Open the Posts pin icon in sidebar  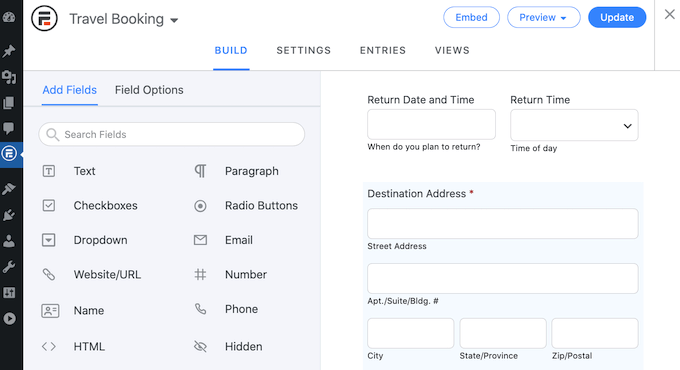tap(9, 51)
